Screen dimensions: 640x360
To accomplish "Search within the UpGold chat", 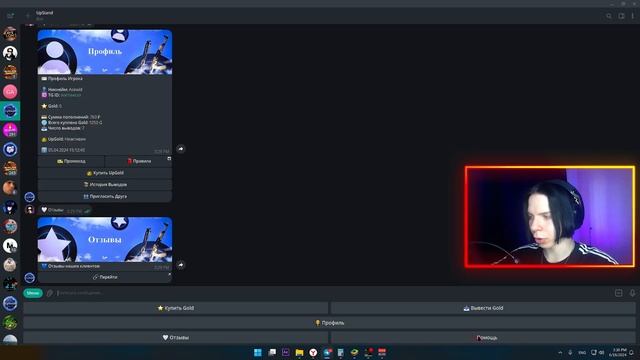I will 609,16.
